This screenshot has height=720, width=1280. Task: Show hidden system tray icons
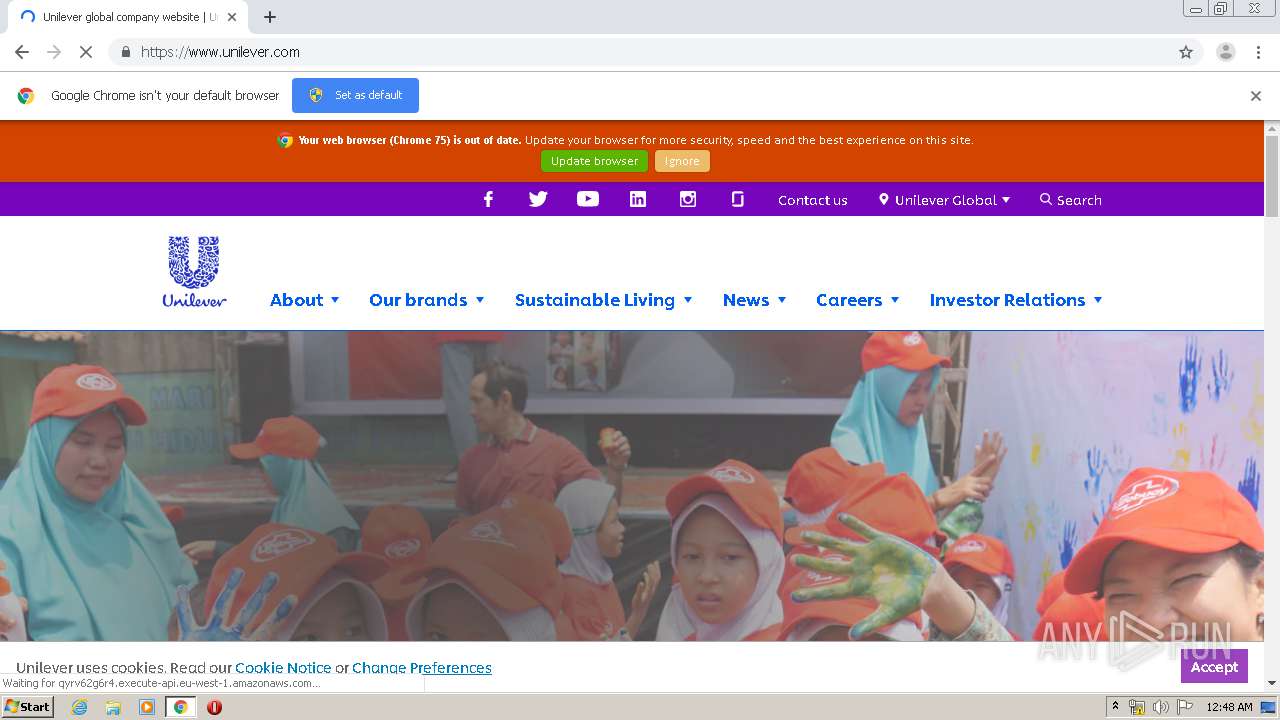pos(1116,707)
